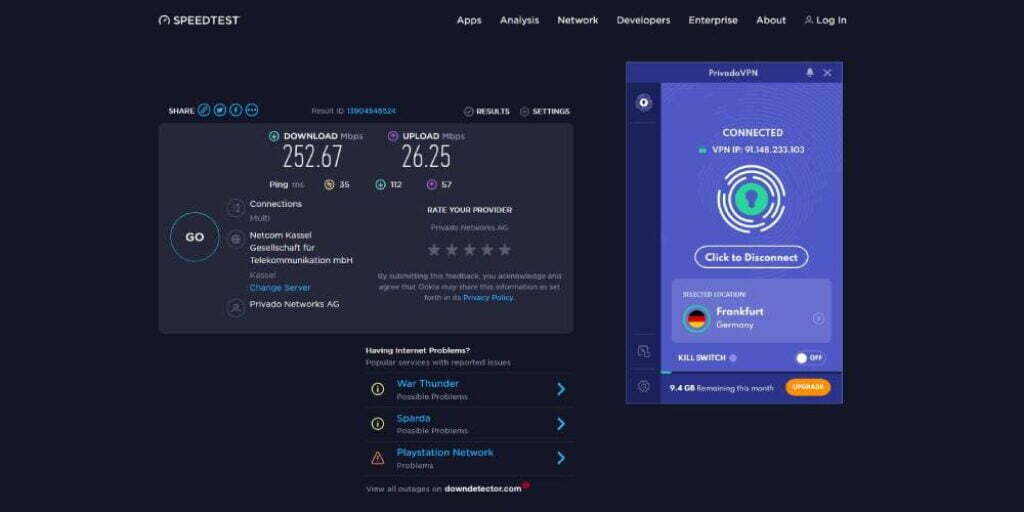This screenshot has height=512, width=1024.
Task: Open the About menu
Action: coord(771,20)
